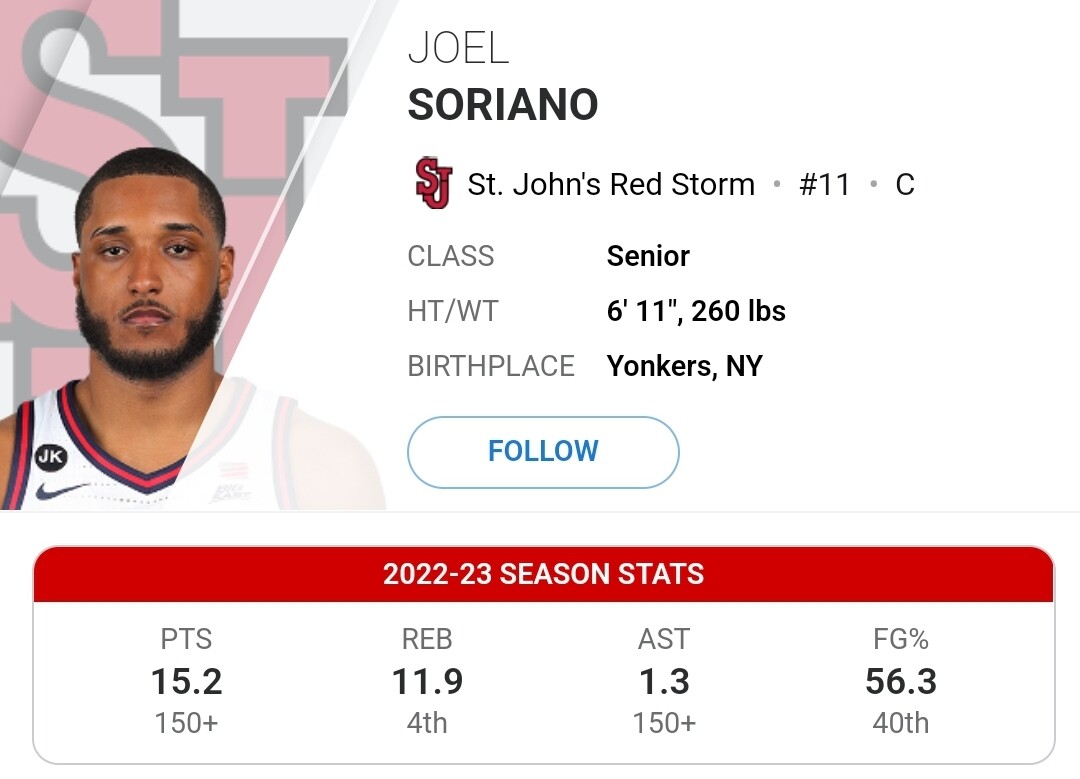Click the Senior class value
The image size is (1080, 779).
pyautogui.click(x=648, y=256)
